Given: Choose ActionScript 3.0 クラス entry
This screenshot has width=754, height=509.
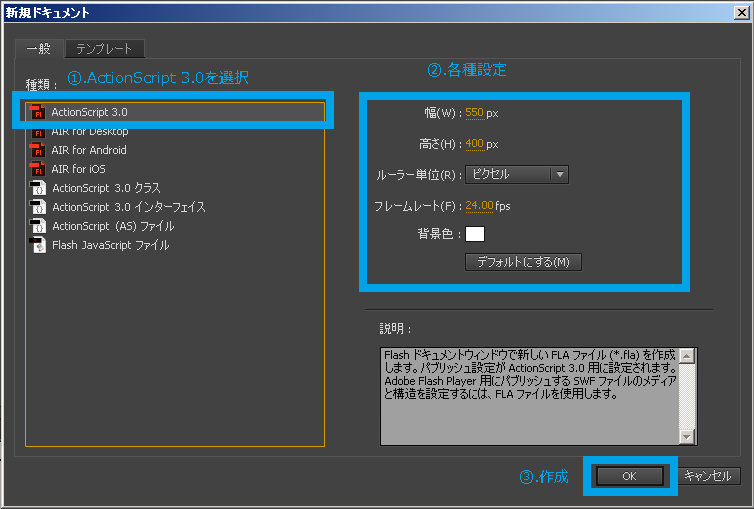Looking at the screenshot, I should tap(175, 188).
